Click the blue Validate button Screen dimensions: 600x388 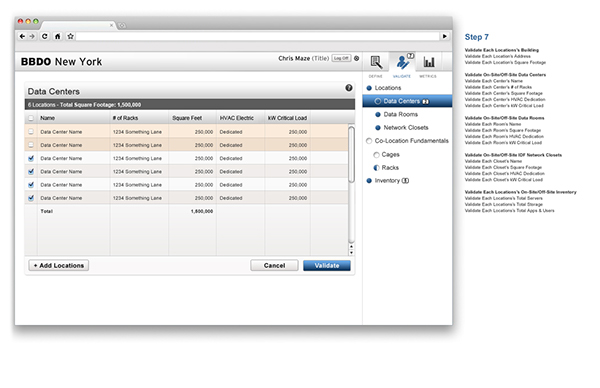pos(327,266)
